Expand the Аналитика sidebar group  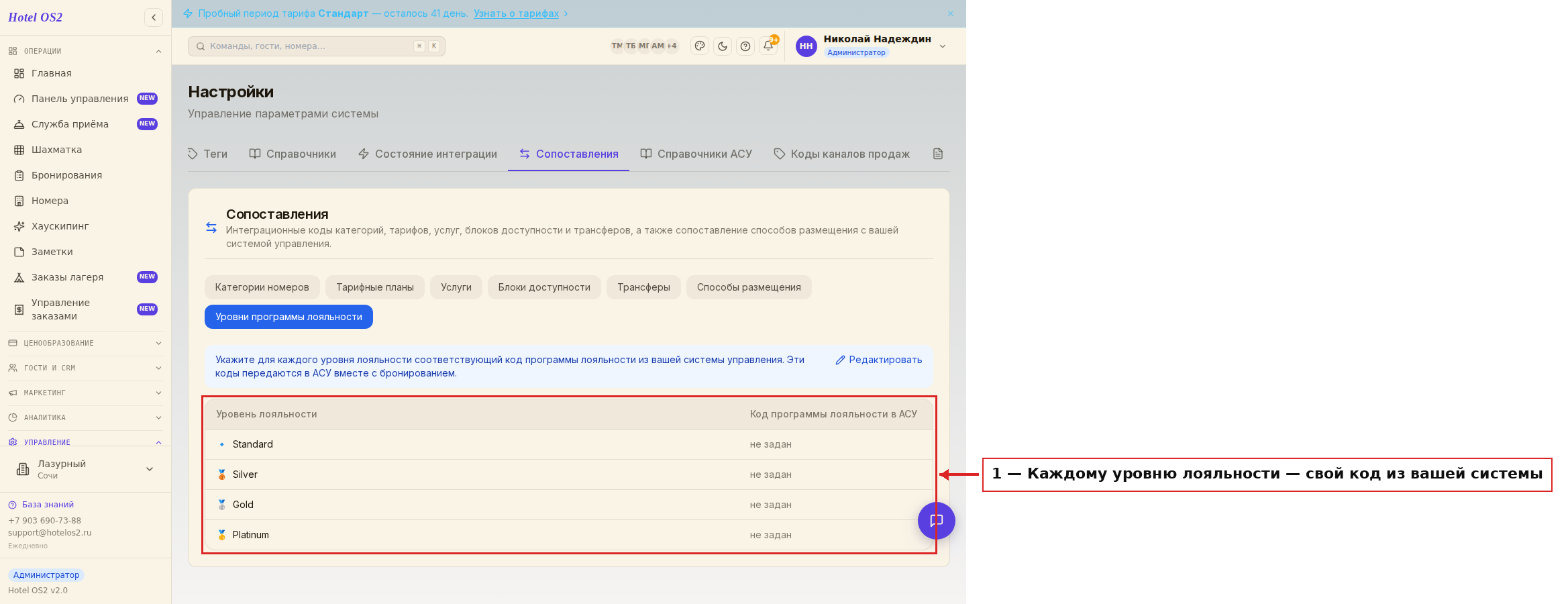tap(85, 417)
